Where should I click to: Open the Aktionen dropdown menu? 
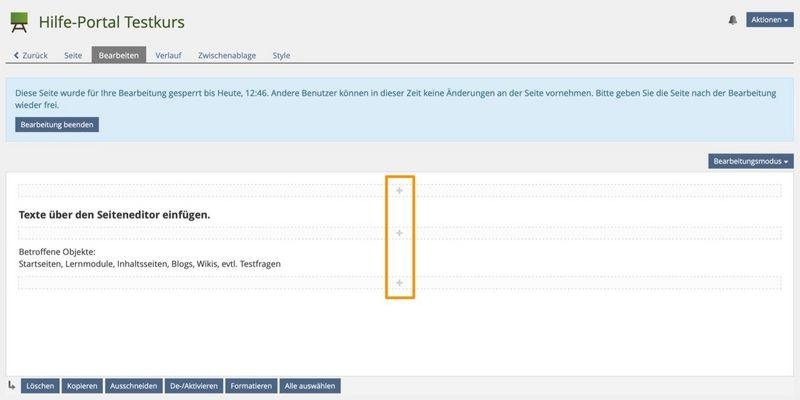pos(769,20)
